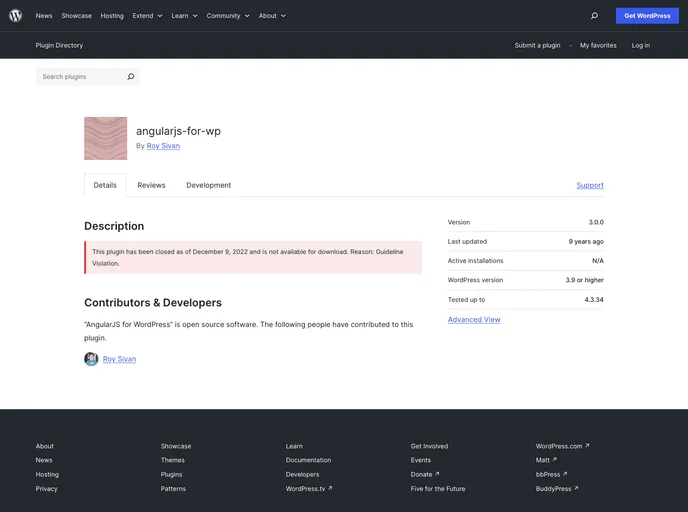Open footer bbPress external link

[552, 475]
